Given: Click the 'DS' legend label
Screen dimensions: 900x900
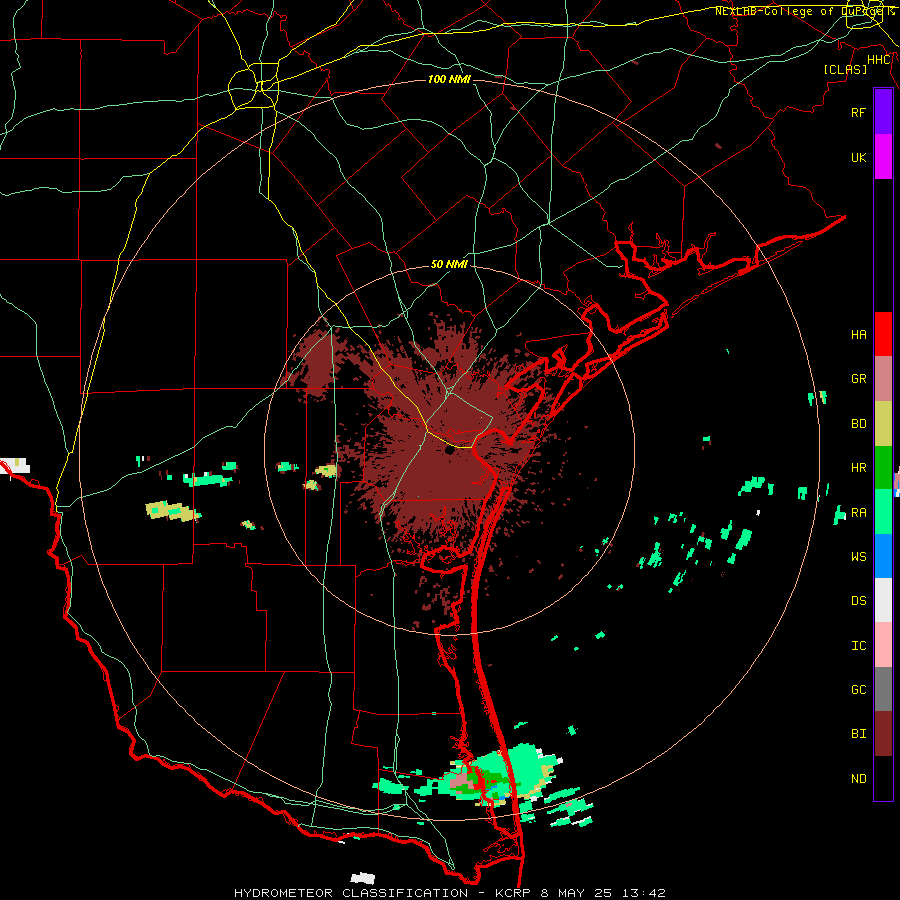Looking at the screenshot, I should pos(858,601).
